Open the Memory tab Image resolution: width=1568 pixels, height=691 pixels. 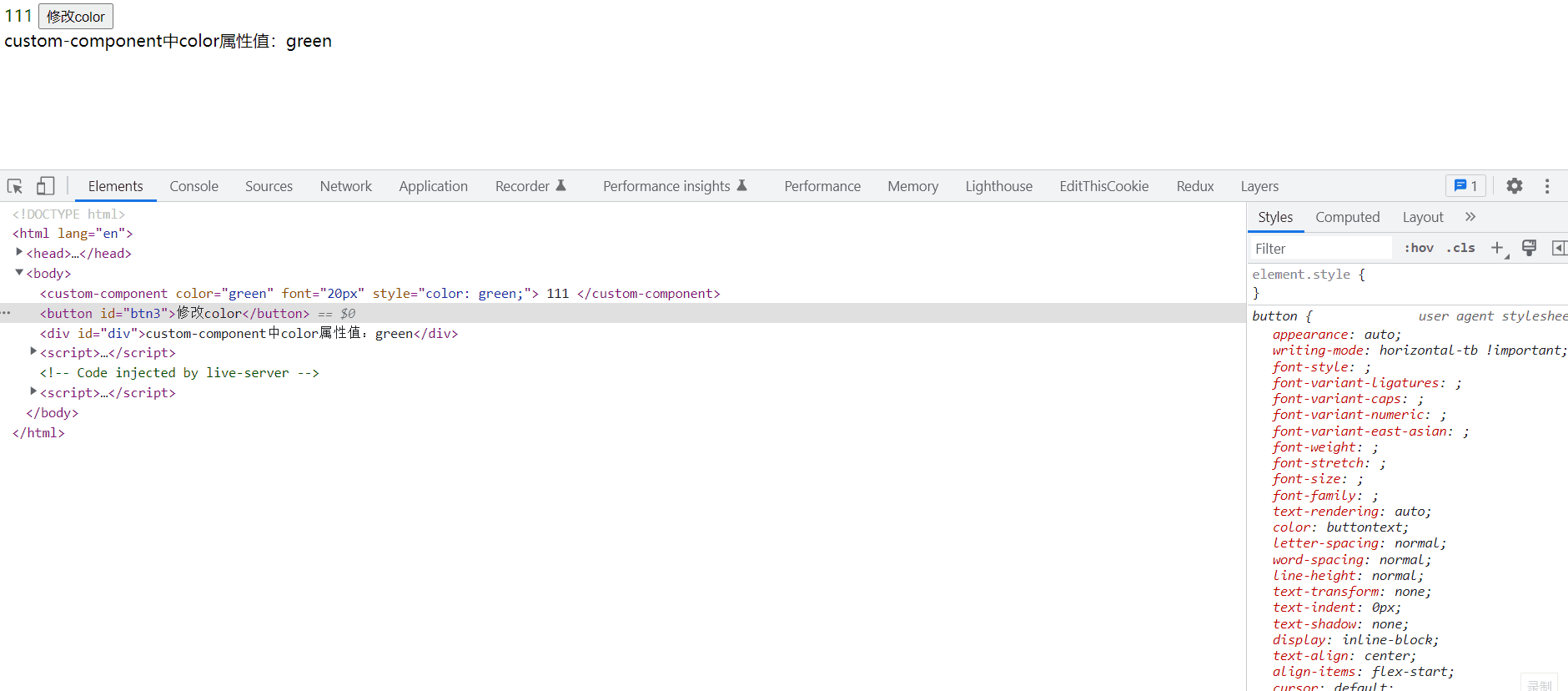click(913, 186)
